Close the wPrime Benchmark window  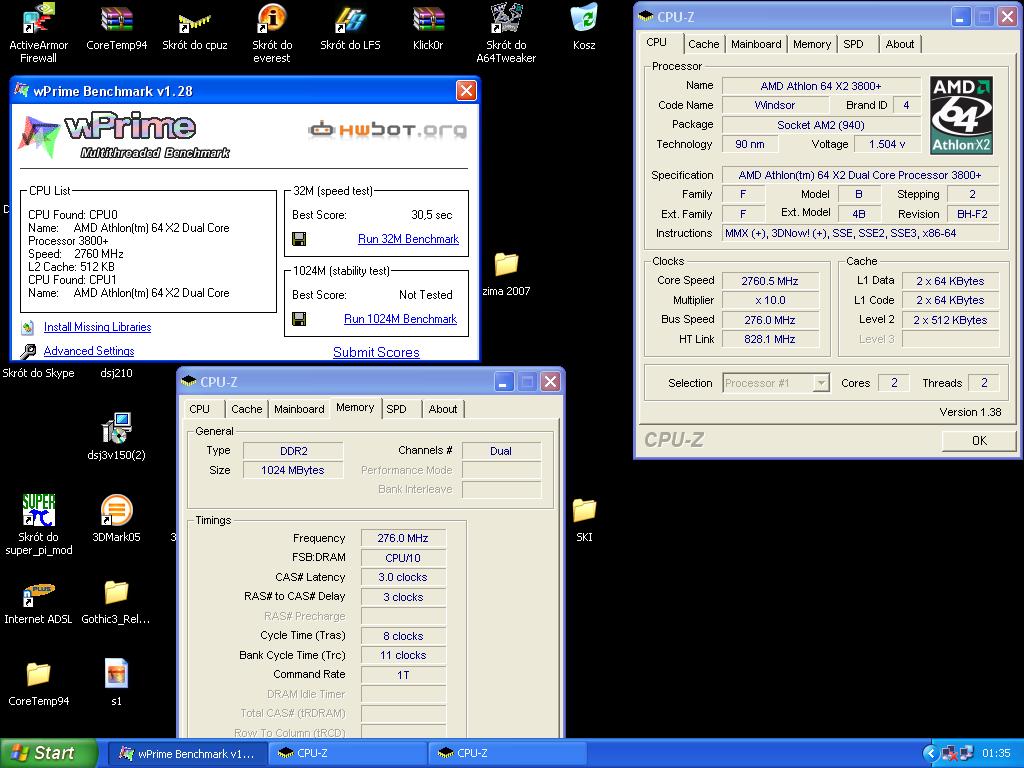(466, 90)
